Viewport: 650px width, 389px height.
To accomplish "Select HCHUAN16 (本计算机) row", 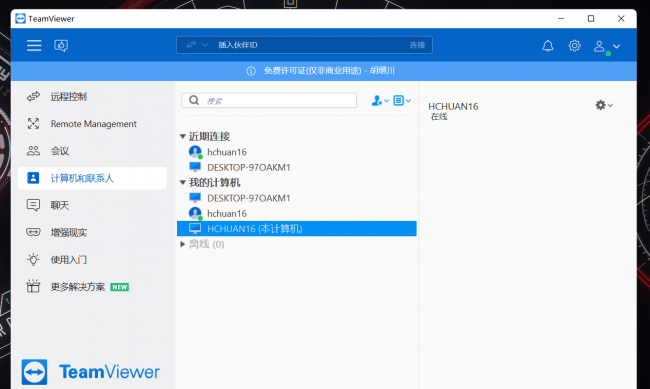I will click(297, 229).
